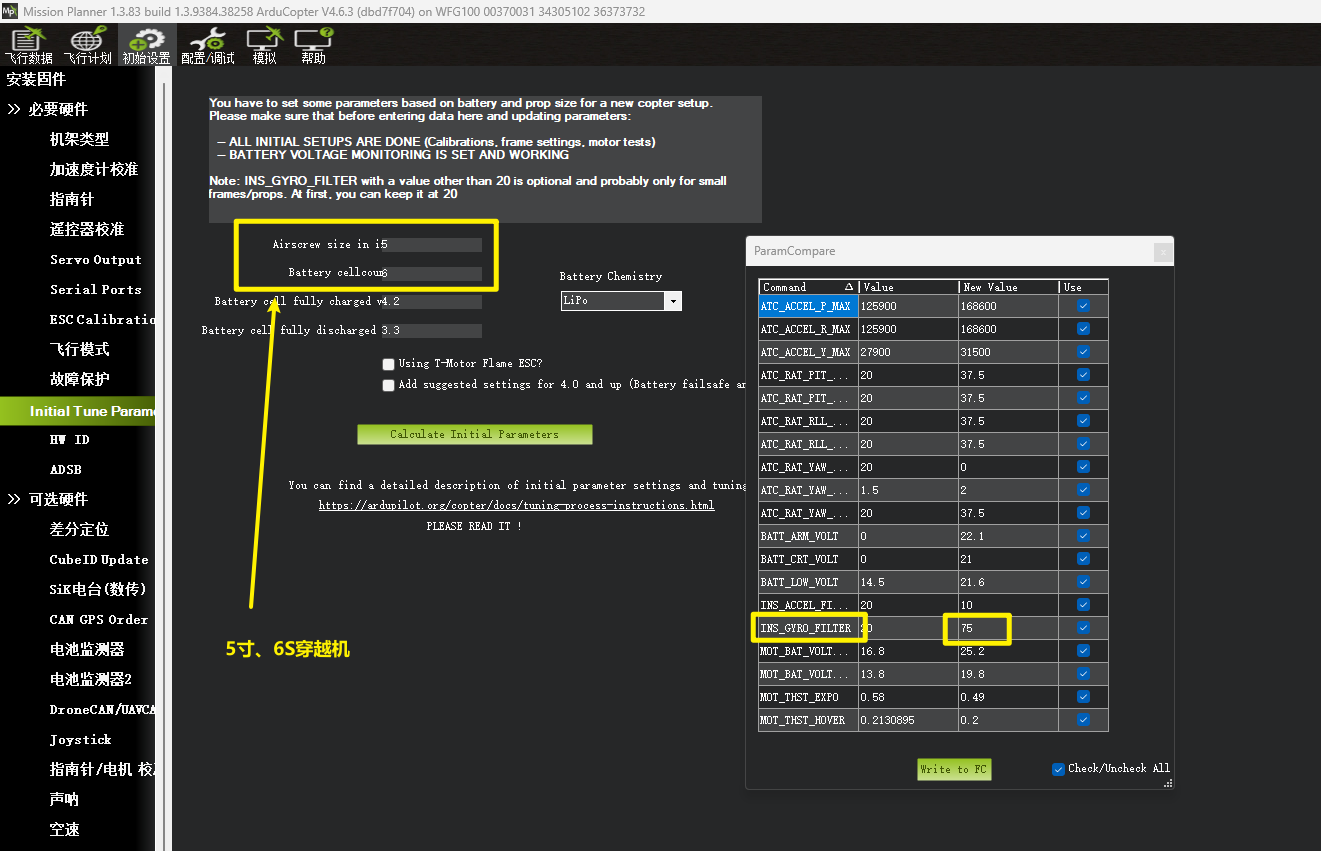Toggle Check/Uncheck All checkbox
Viewport: 1321px width, 851px height.
pos(1058,769)
